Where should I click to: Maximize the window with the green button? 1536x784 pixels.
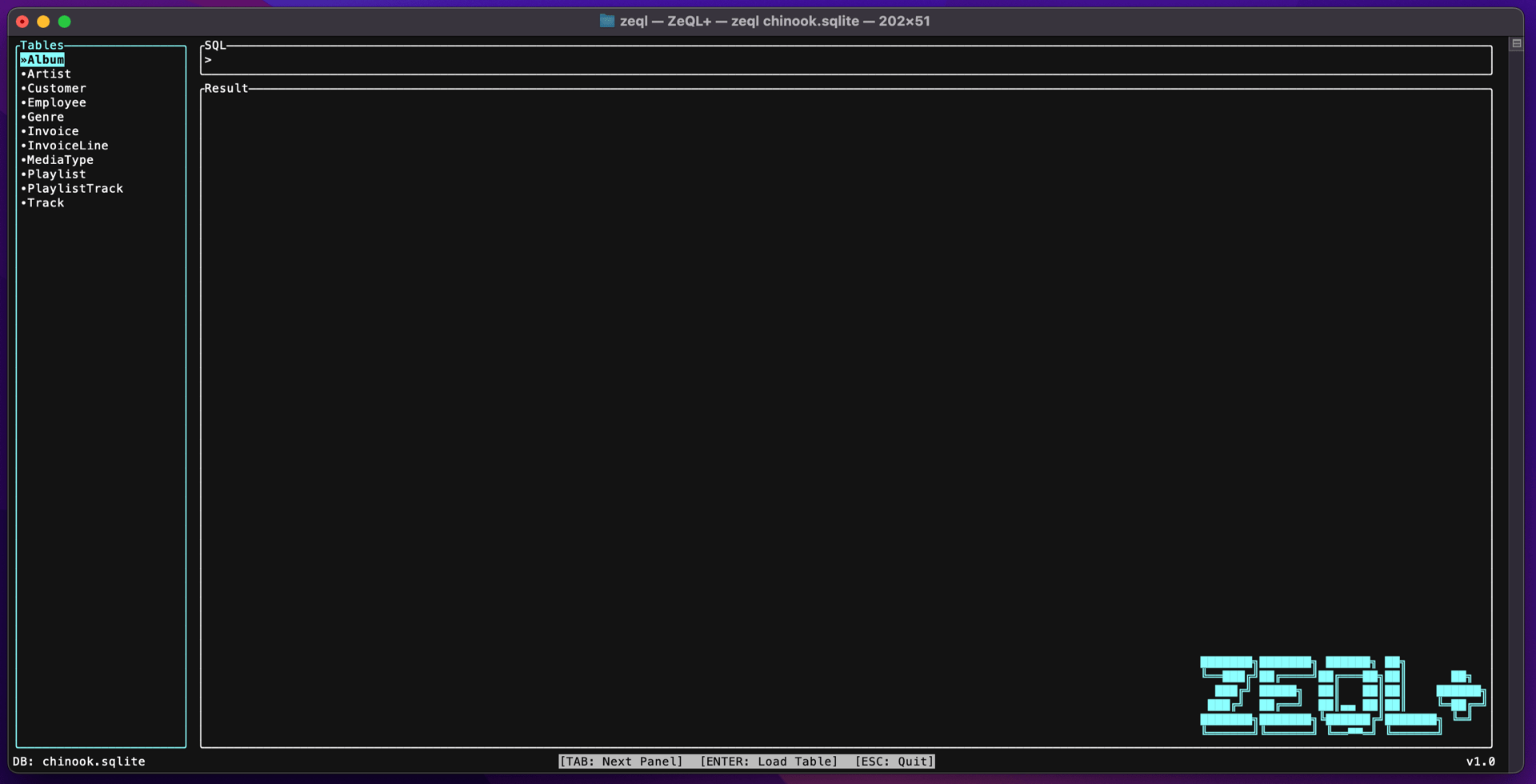tap(65, 22)
